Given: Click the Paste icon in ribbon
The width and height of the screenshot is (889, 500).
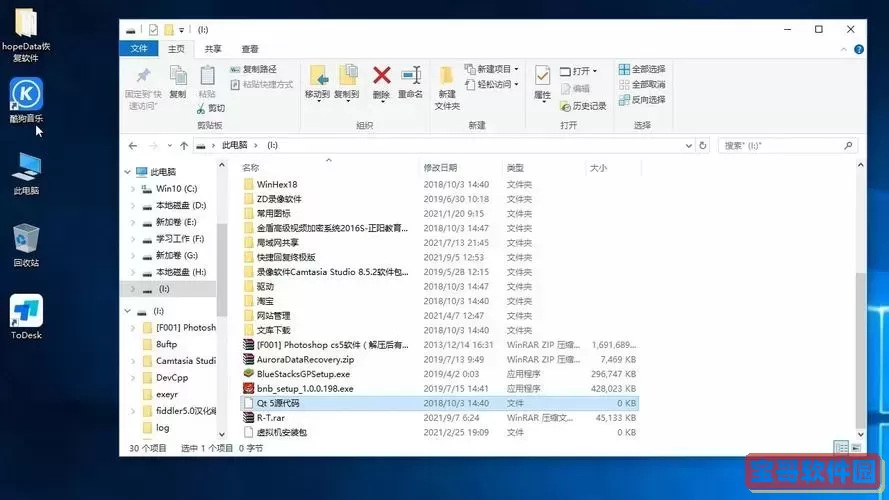Looking at the screenshot, I should click(207, 76).
